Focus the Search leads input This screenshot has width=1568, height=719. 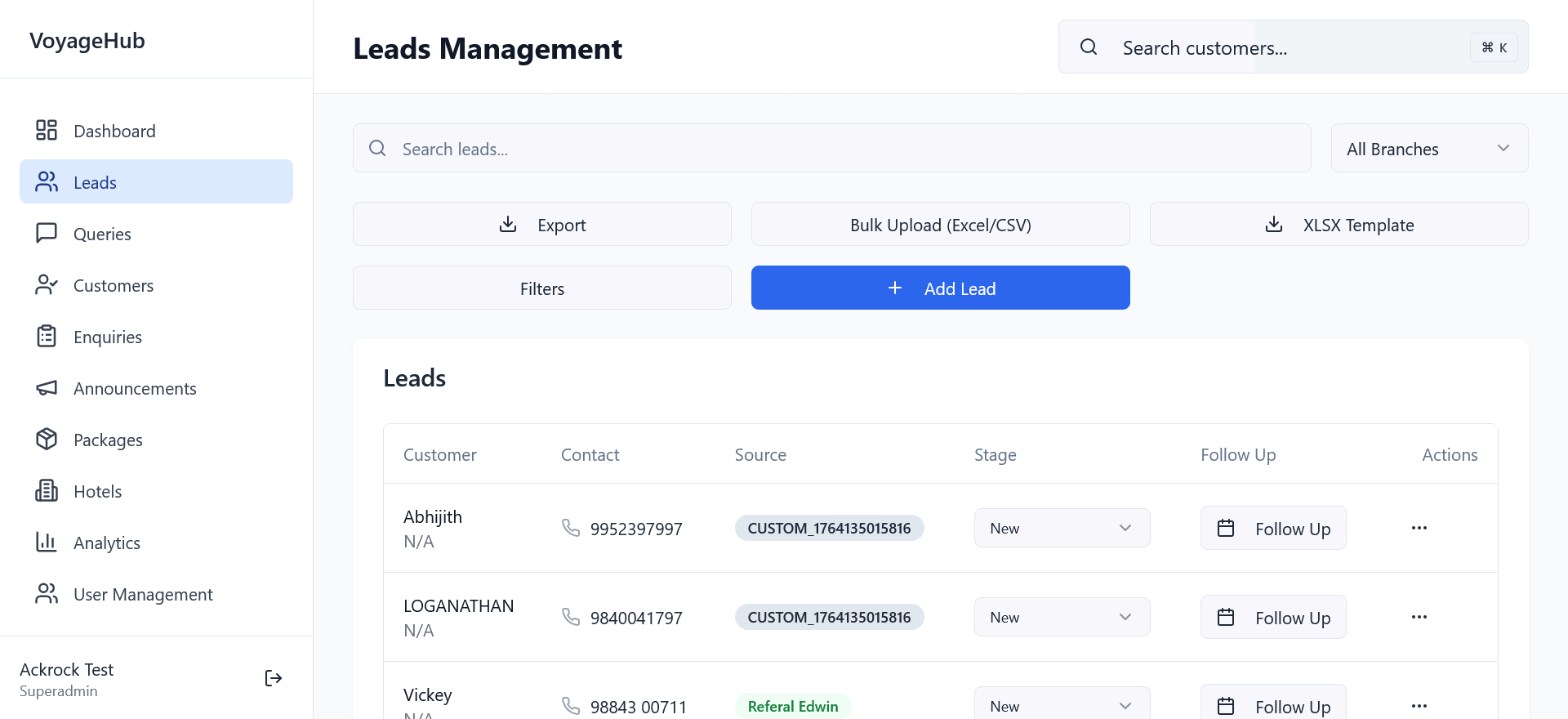pos(832,148)
